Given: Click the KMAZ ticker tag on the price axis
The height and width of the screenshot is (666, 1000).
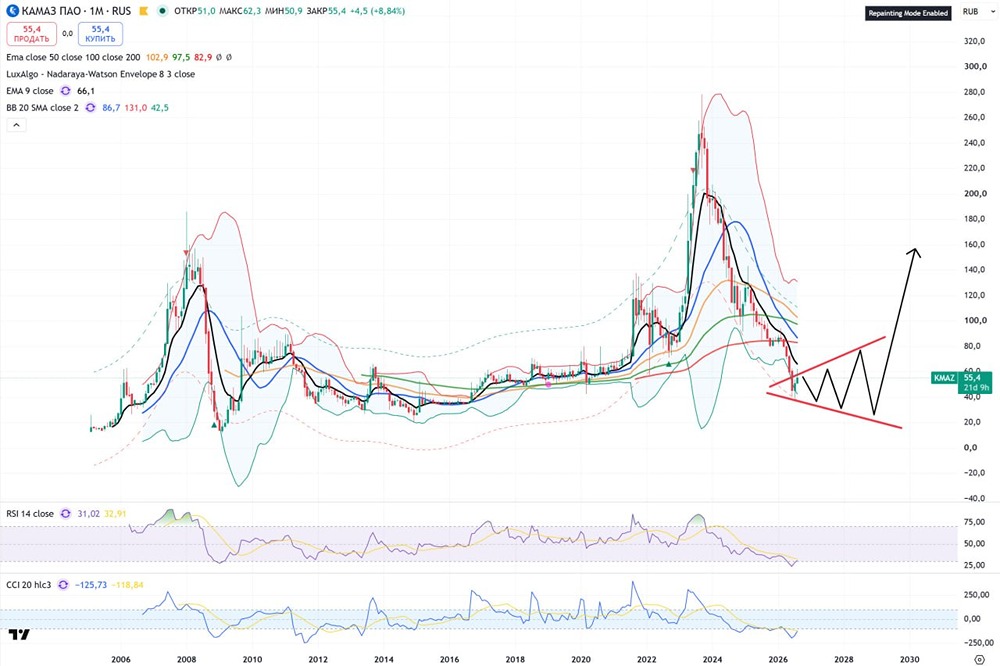Looking at the screenshot, I should click(944, 378).
